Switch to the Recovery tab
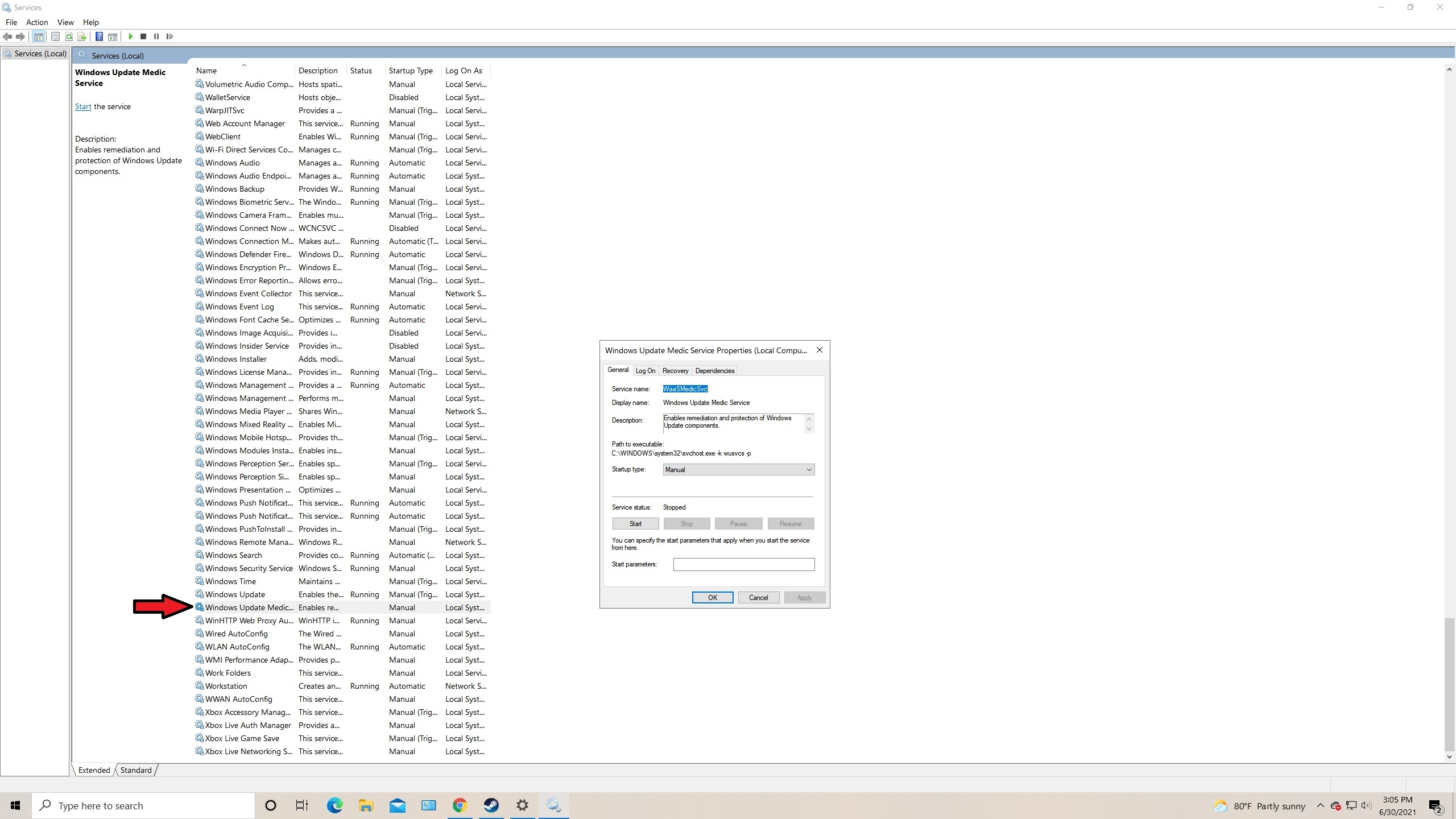This screenshot has width=1456, height=819. (675, 370)
